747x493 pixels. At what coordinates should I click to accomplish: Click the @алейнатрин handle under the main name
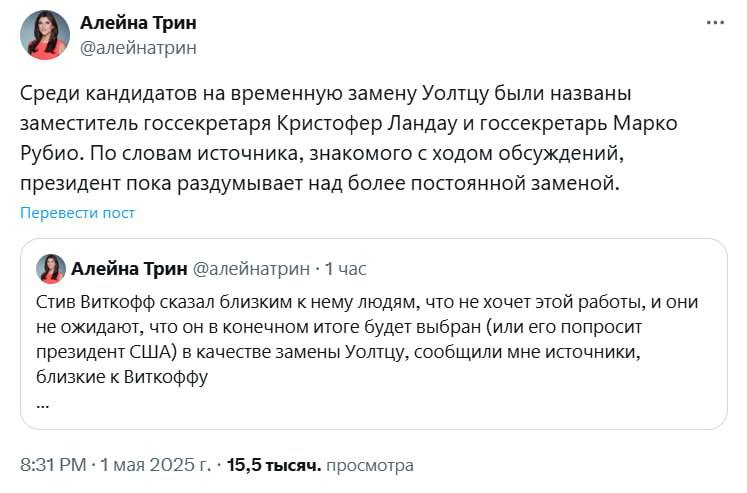click(138, 47)
